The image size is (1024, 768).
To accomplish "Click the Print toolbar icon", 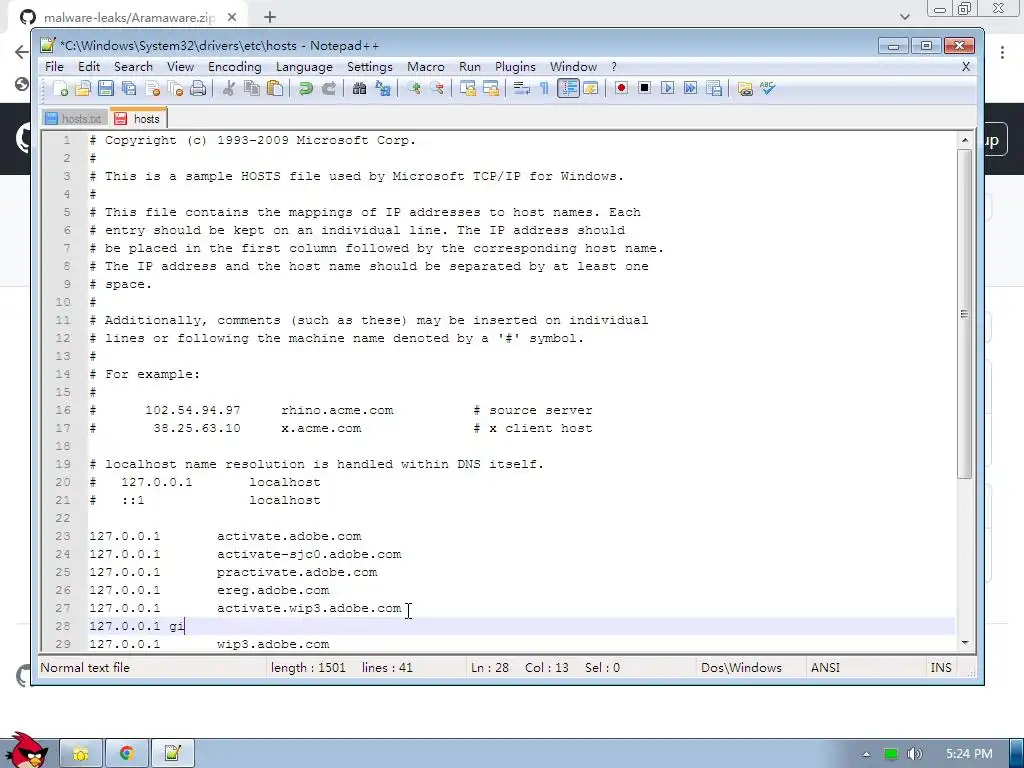I will (x=198, y=88).
